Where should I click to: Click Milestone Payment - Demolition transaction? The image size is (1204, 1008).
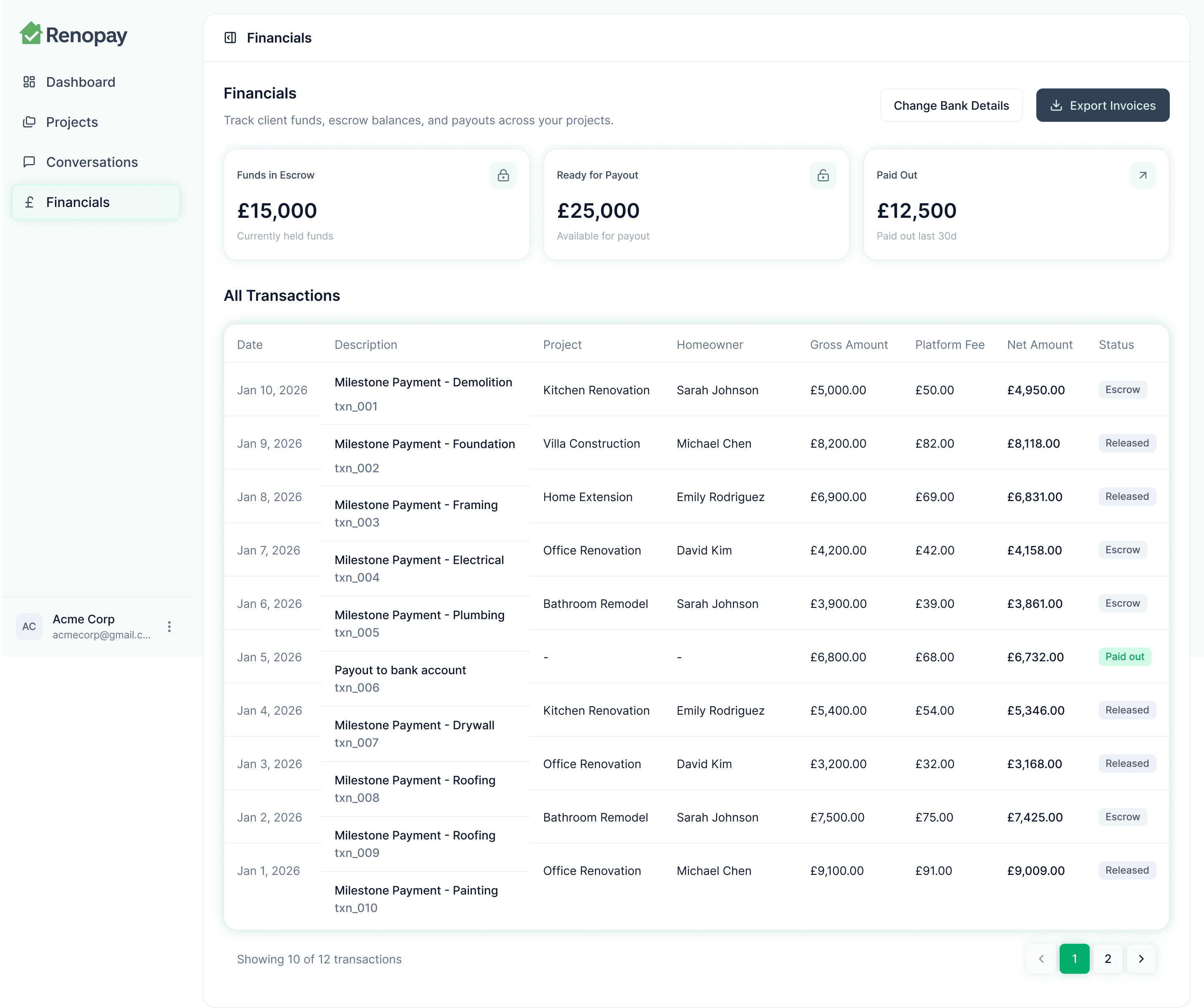click(x=424, y=383)
